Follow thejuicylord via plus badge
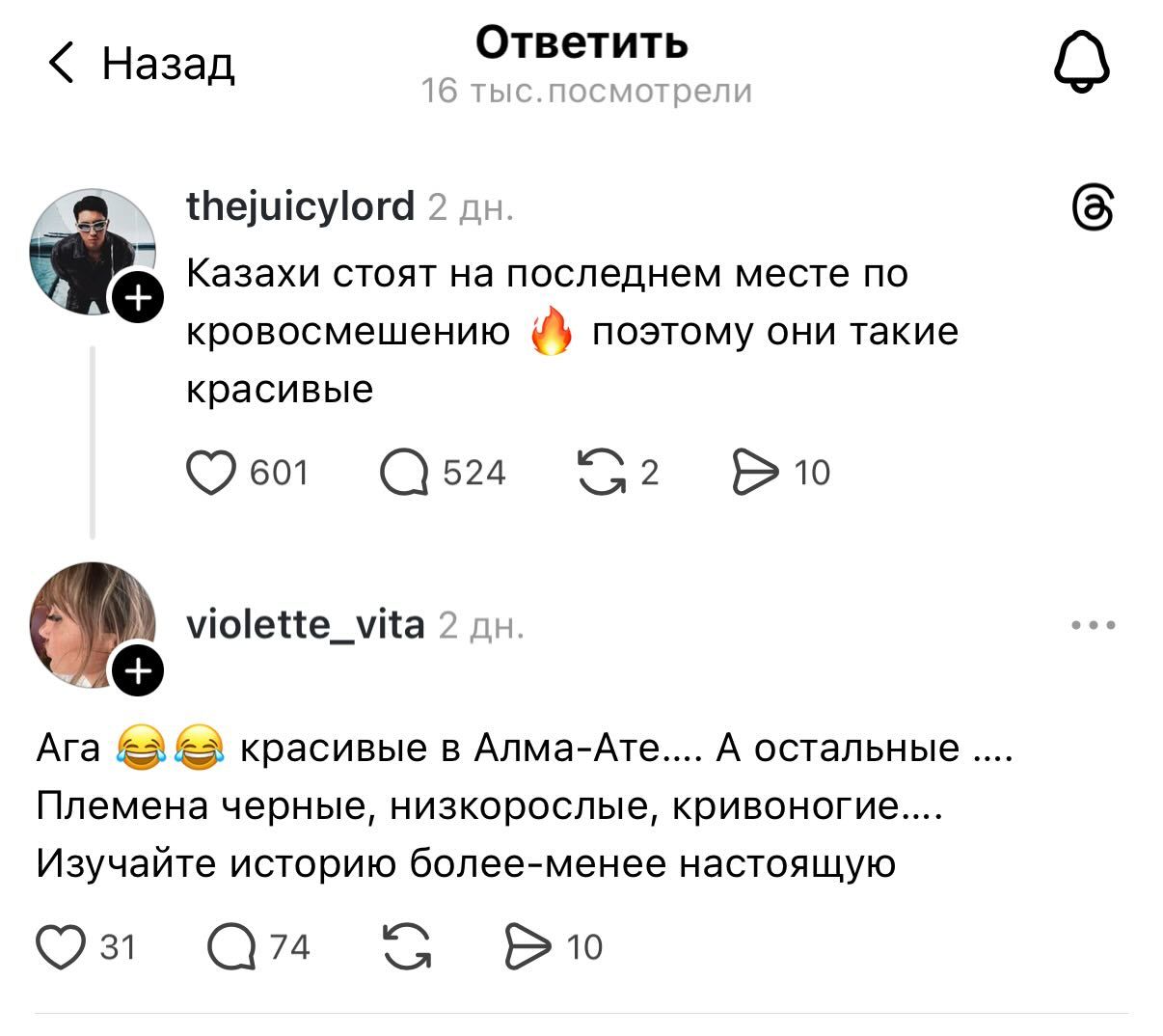Screen dimensions: 1163x1036 139,298
